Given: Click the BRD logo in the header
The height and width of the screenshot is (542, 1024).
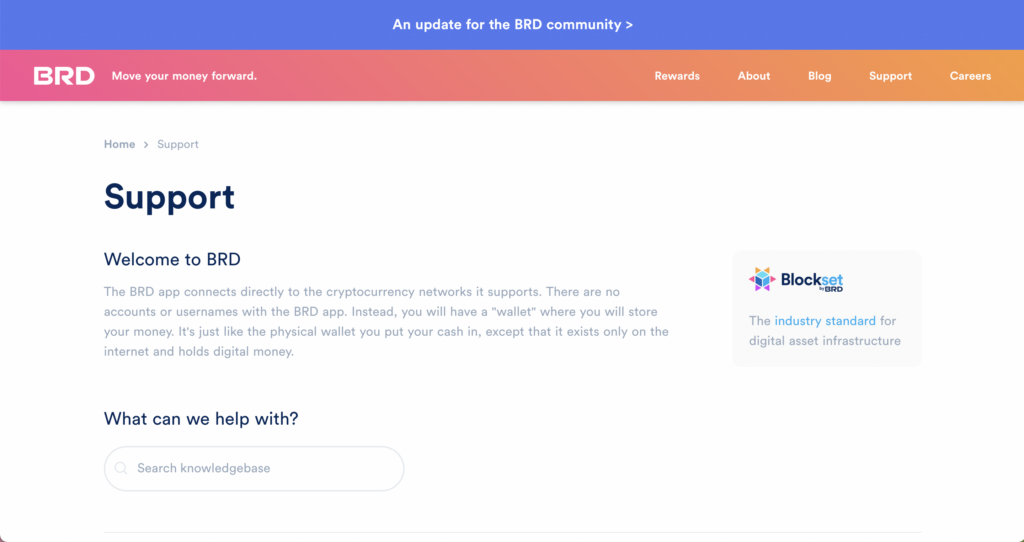Looking at the screenshot, I should pos(64,76).
